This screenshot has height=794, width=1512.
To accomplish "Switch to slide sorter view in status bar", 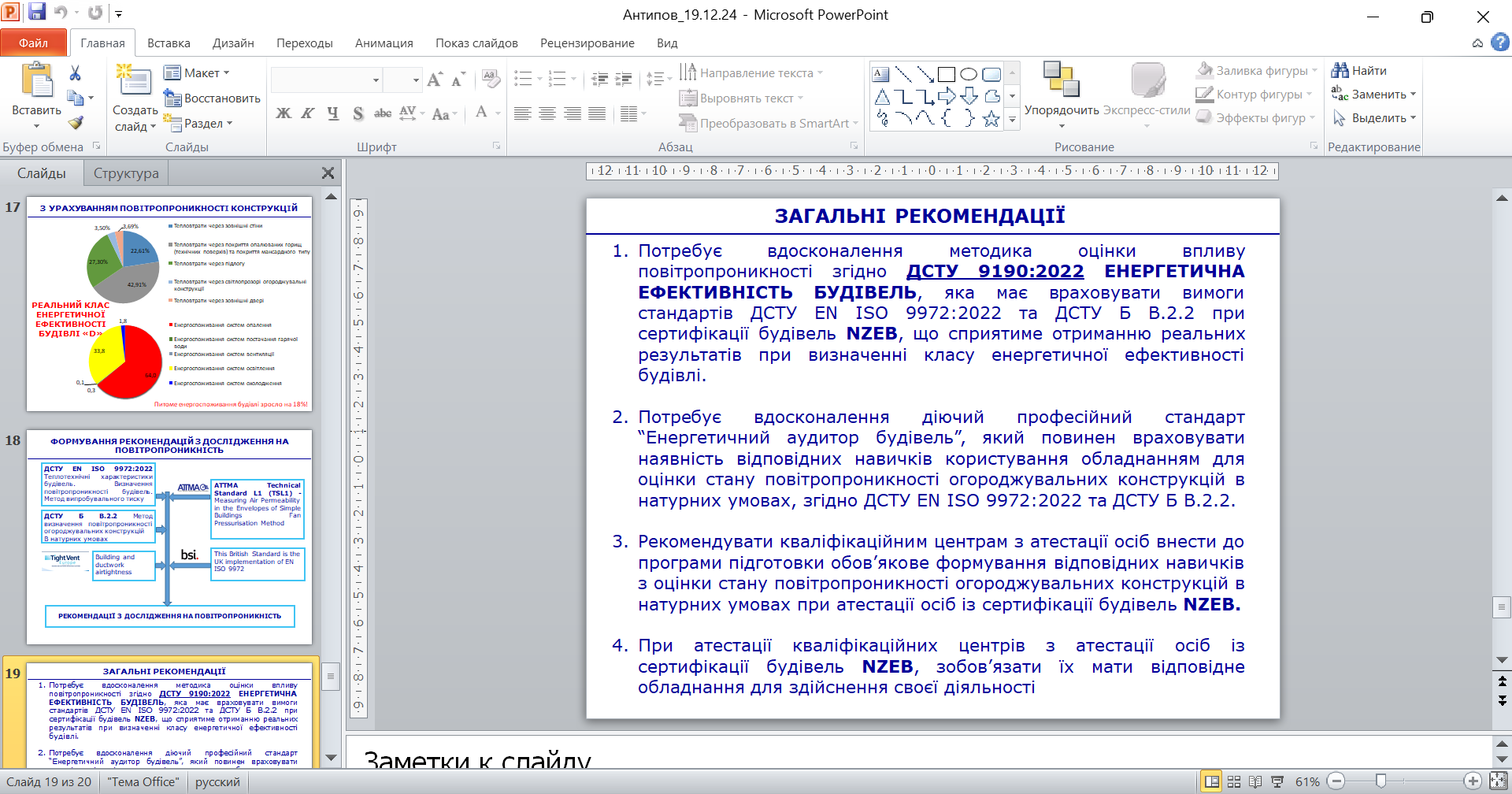I will (1234, 781).
